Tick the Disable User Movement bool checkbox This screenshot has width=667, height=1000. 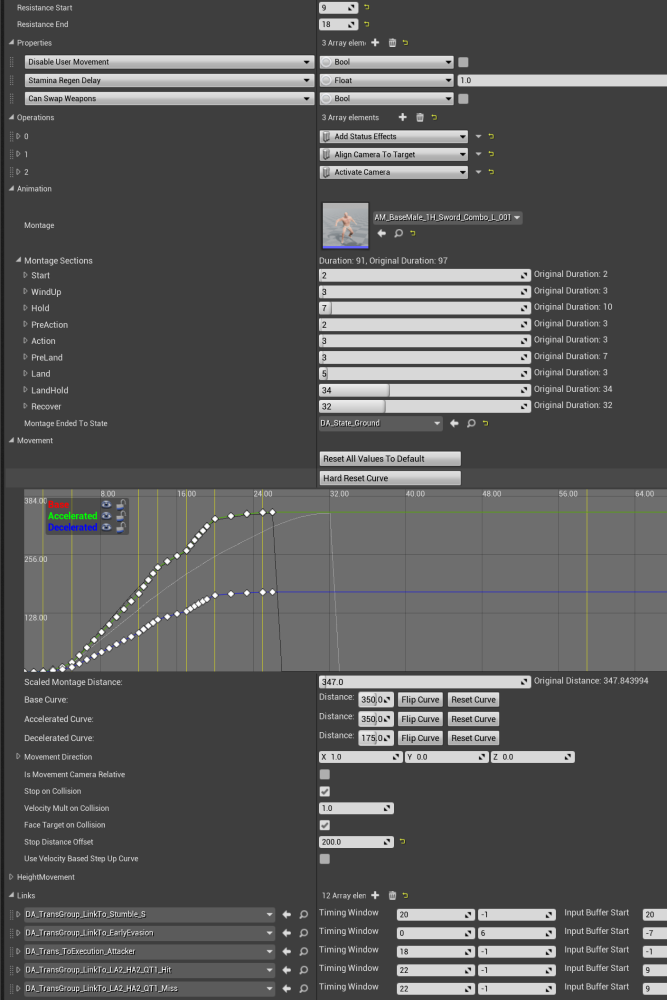(463, 62)
